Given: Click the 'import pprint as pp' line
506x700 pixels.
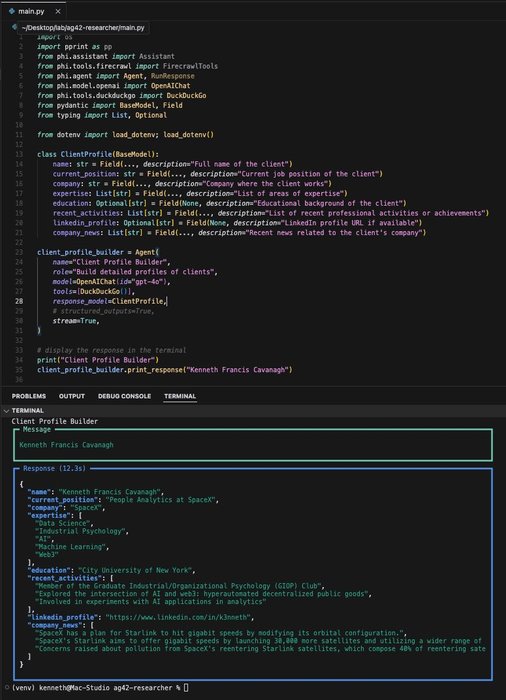Looking at the screenshot, I should pos(75,46).
